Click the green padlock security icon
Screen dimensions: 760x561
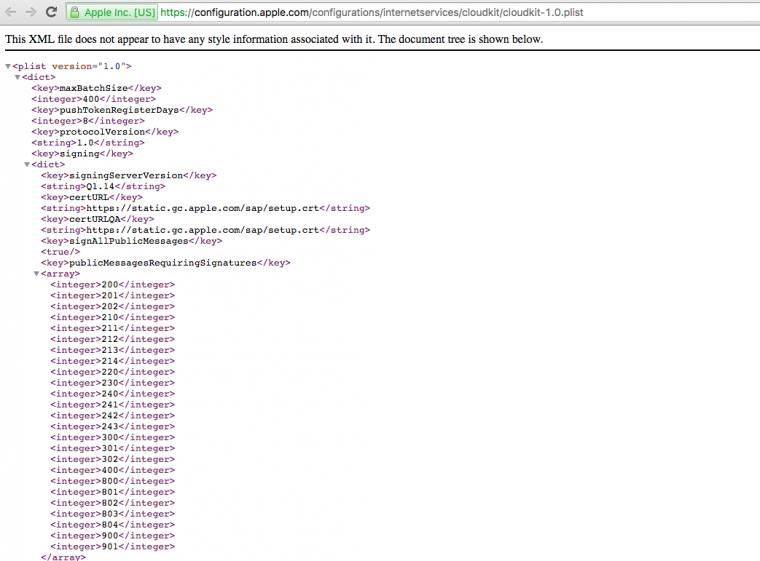pyautogui.click(x=75, y=12)
